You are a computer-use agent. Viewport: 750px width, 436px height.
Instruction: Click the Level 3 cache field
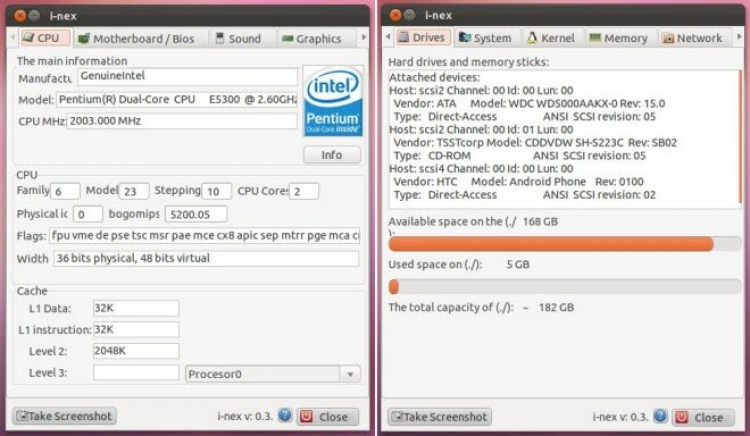(136, 373)
